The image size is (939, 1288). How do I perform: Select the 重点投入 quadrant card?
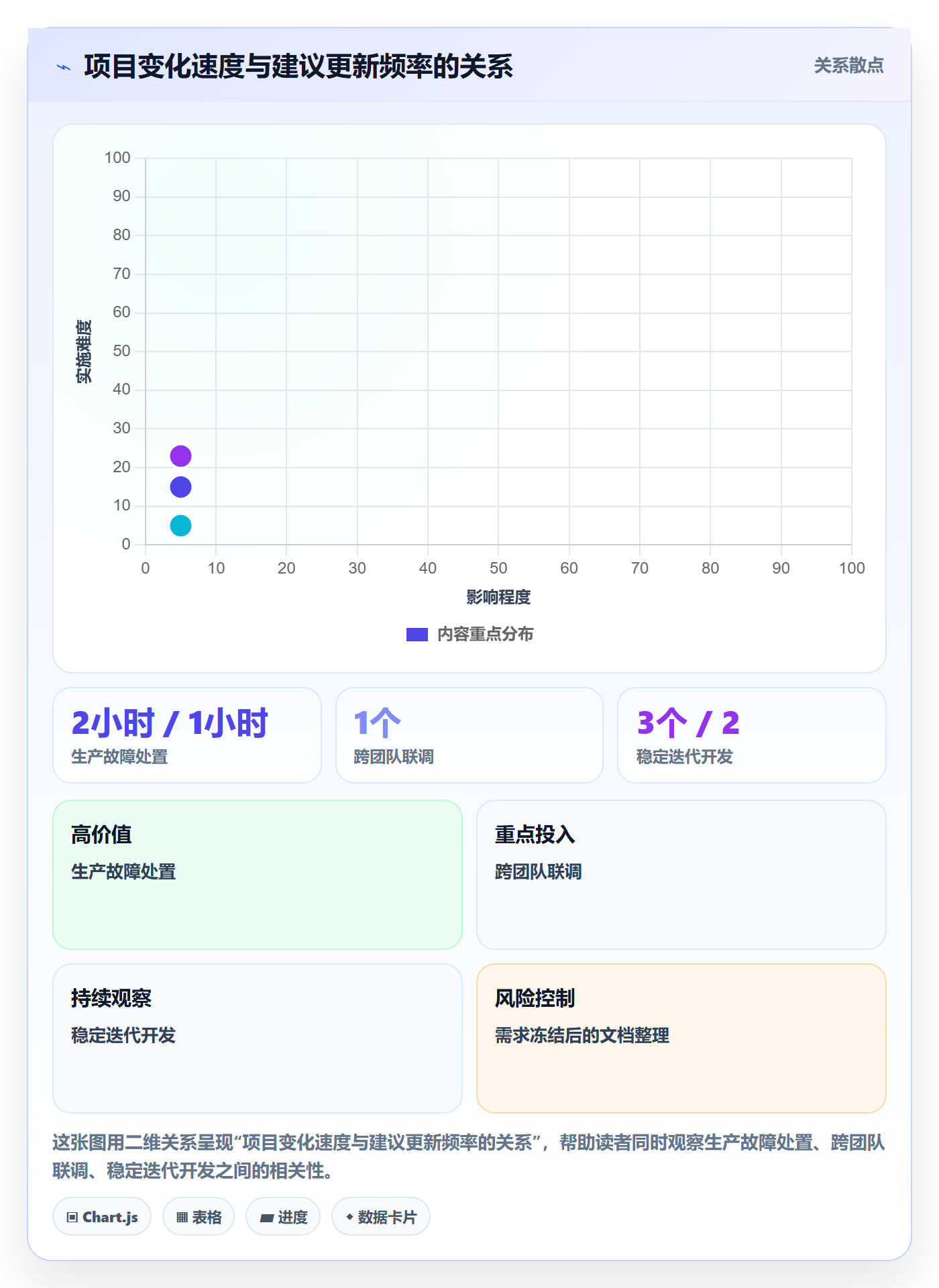[681, 875]
